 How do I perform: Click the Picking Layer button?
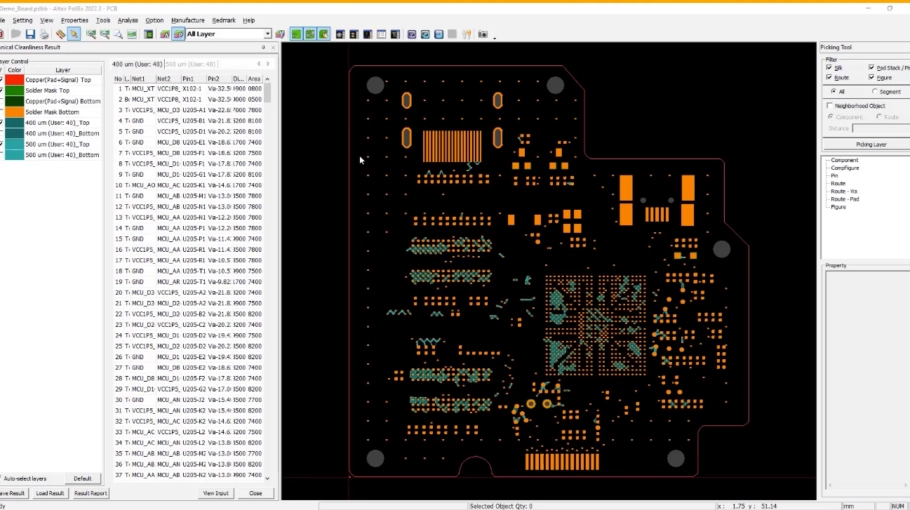tap(871, 144)
